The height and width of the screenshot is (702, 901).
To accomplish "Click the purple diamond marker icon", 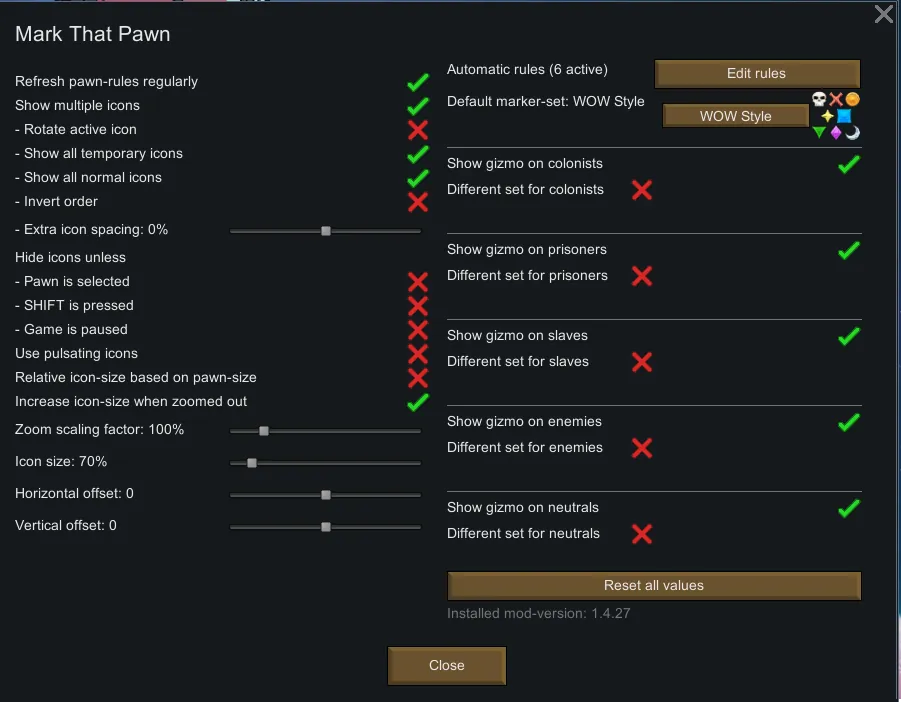I will (x=836, y=132).
